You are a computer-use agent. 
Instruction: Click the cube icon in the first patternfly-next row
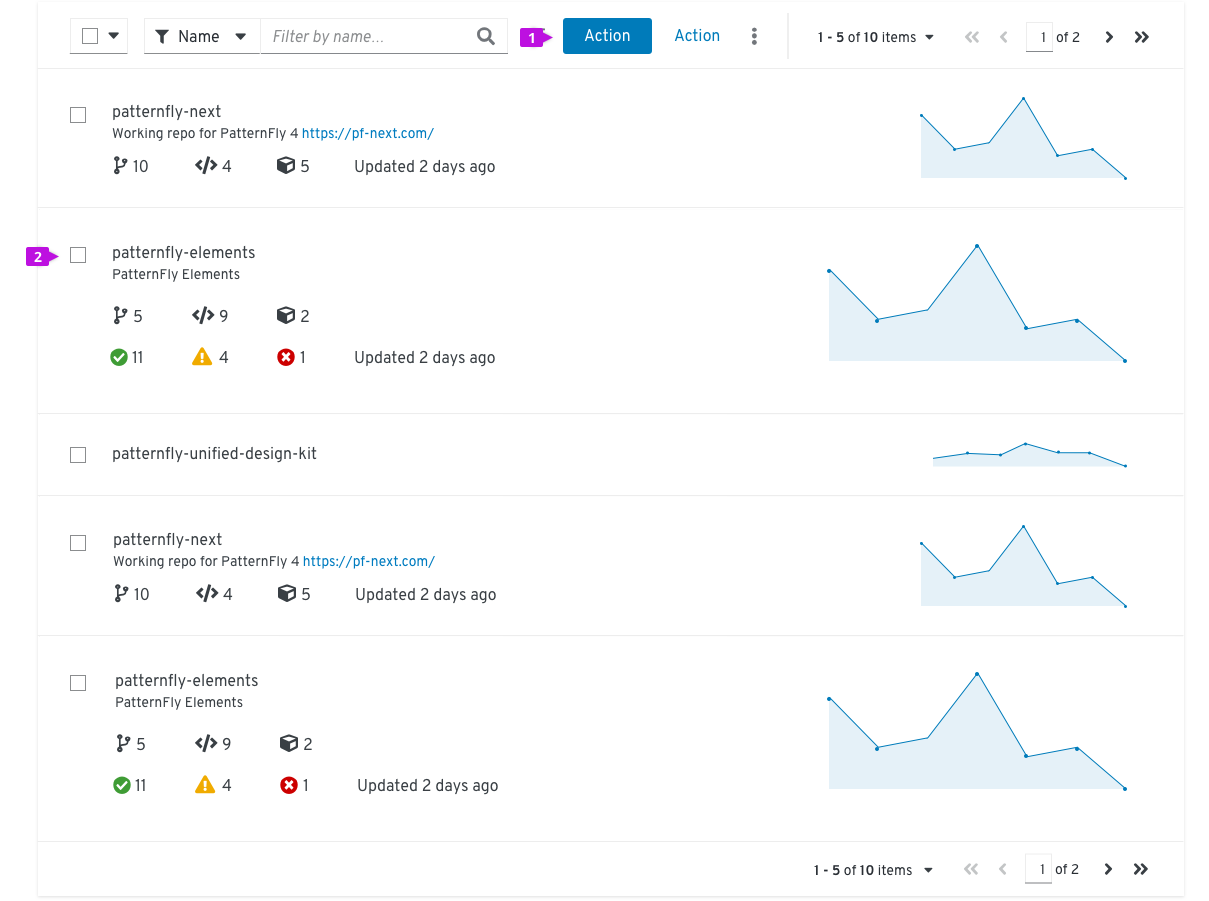(x=286, y=166)
